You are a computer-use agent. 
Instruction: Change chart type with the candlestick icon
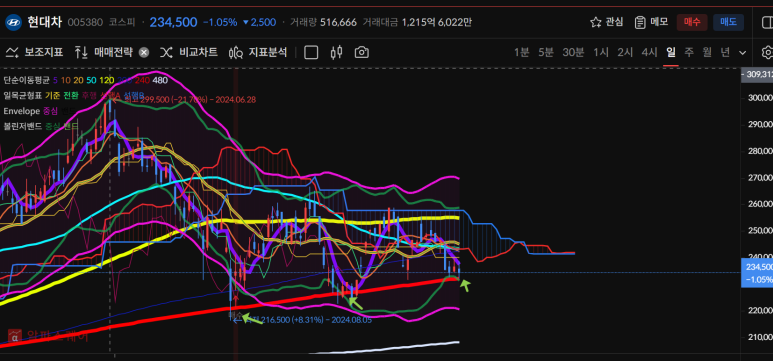click(337, 52)
